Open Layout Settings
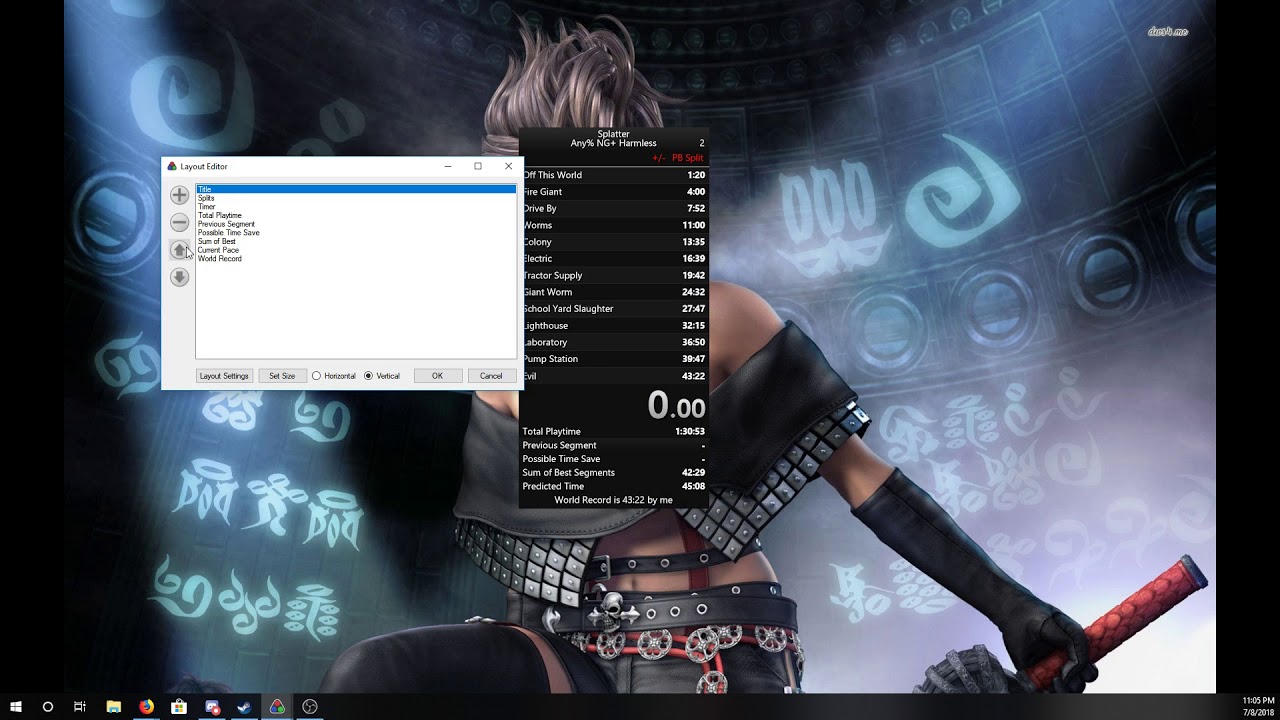The width and height of the screenshot is (1280, 720). 224,376
